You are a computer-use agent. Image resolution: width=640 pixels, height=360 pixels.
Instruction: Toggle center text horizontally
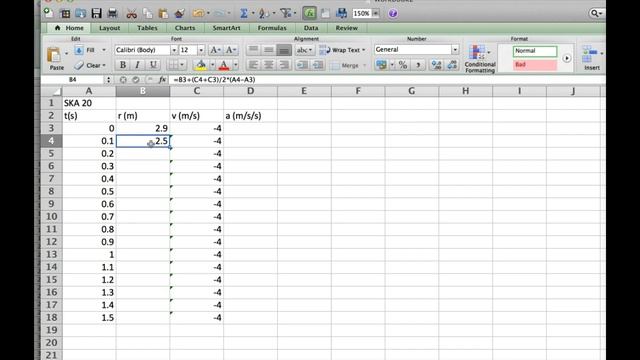[x=269, y=64]
